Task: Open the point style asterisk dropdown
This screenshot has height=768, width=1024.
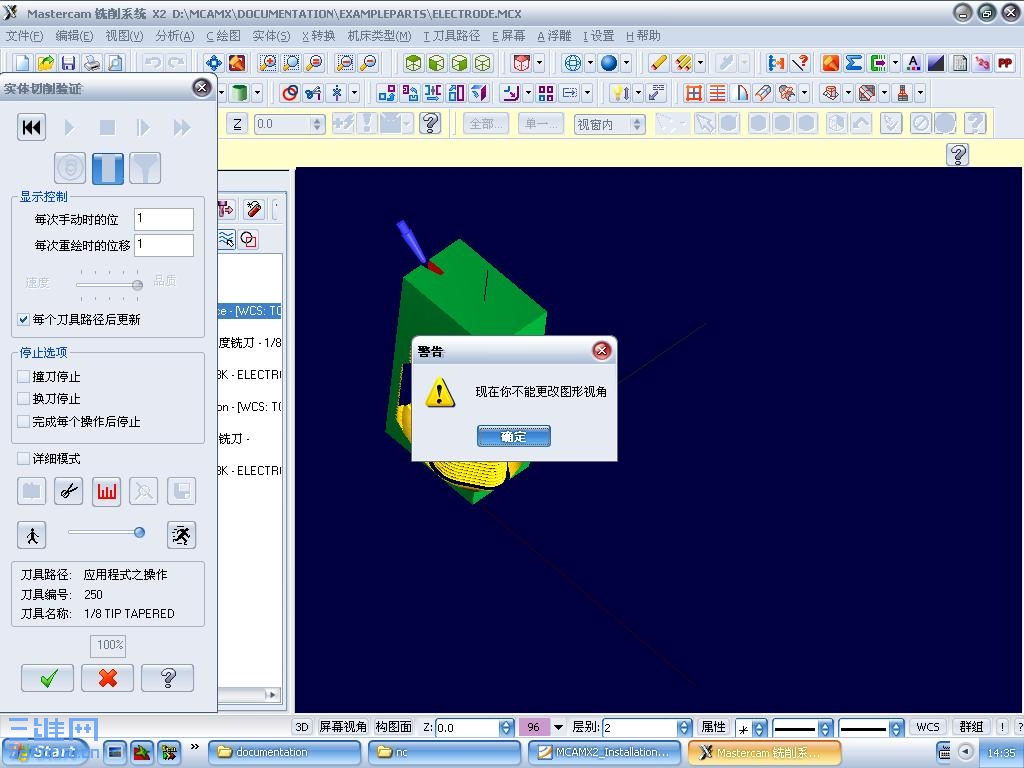Action: [x=759, y=728]
